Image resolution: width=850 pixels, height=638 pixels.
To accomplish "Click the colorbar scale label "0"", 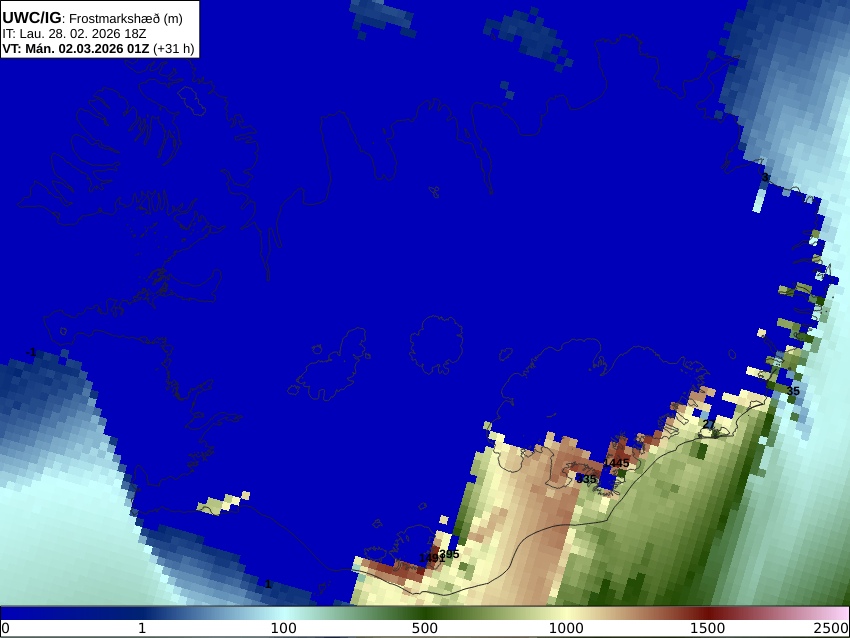I will (x=5, y=629).
